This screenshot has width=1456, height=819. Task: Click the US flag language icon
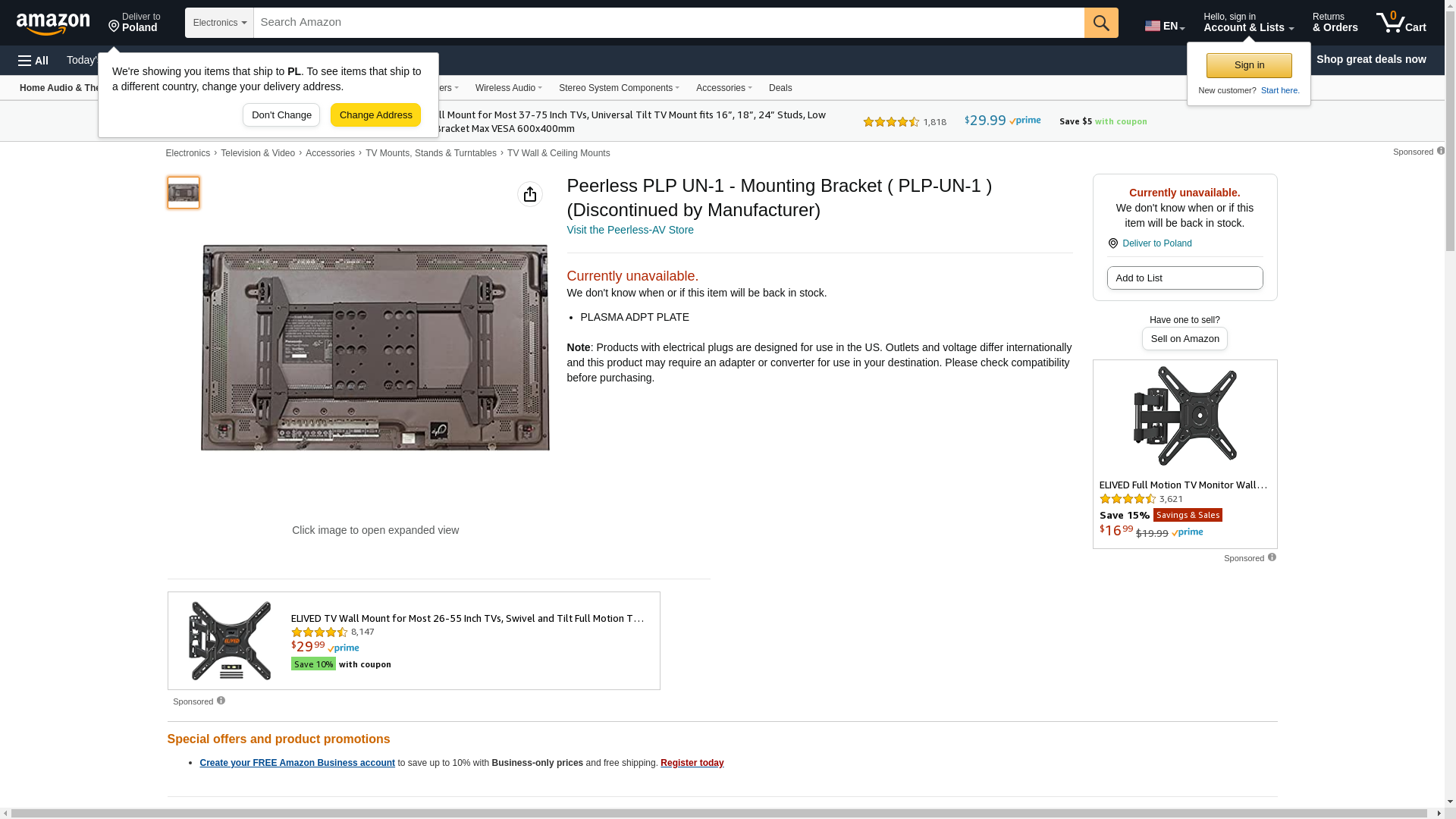click(1152, 26)
